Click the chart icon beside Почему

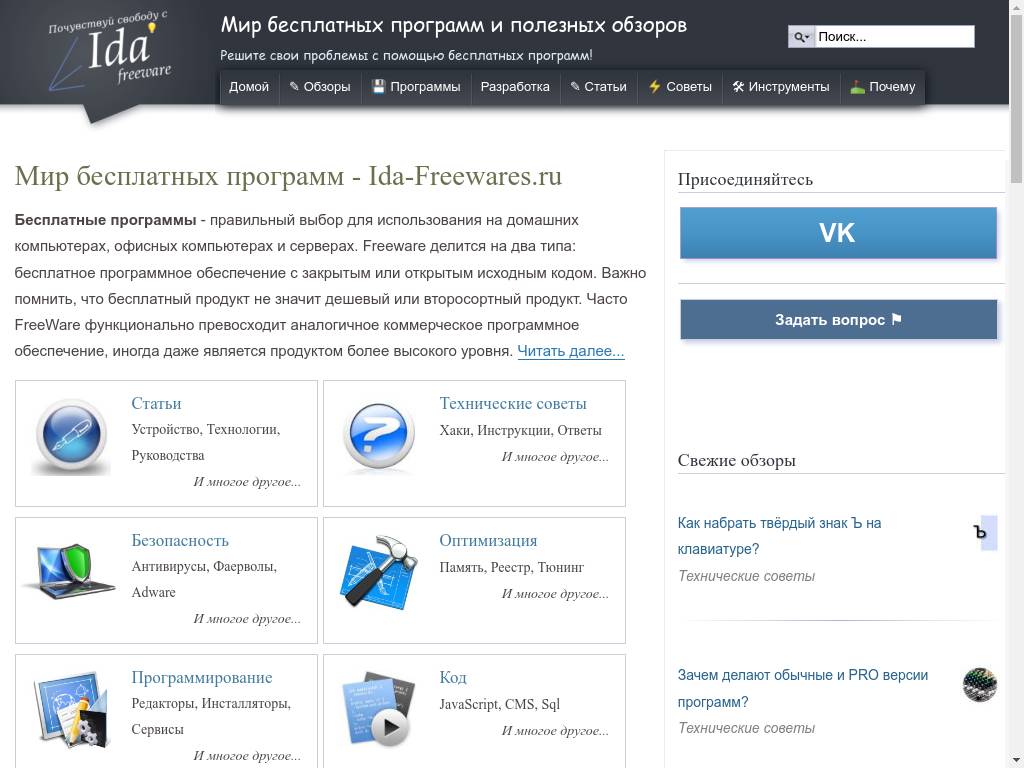click(859, 87)
